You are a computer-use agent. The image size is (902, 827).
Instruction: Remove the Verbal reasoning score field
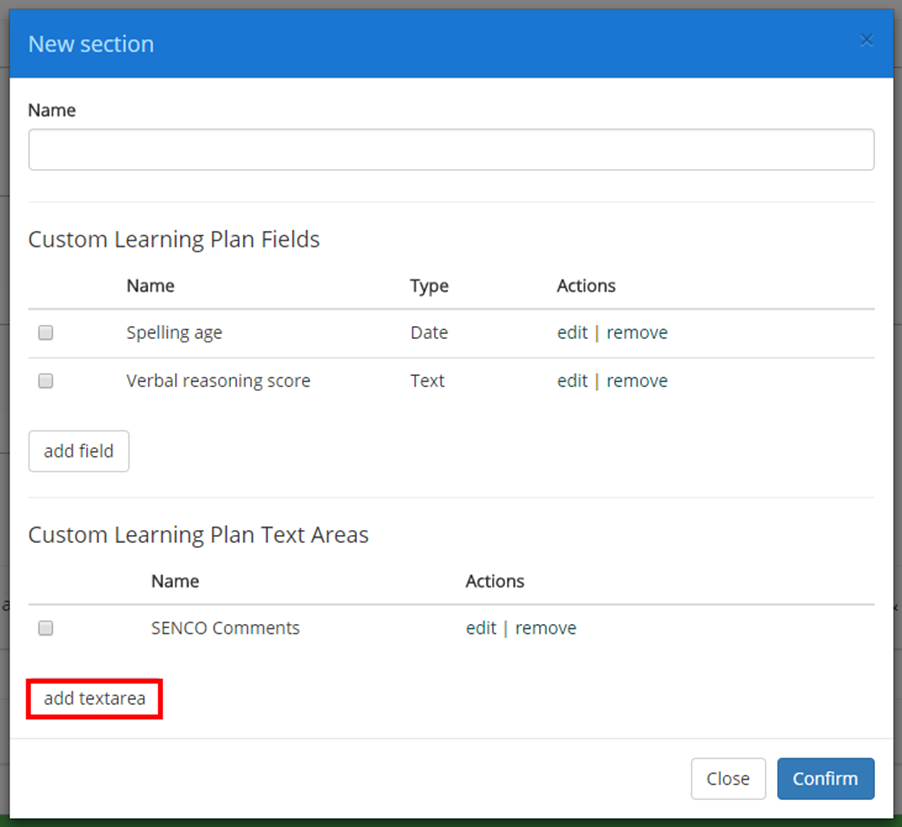pos(637,380)
